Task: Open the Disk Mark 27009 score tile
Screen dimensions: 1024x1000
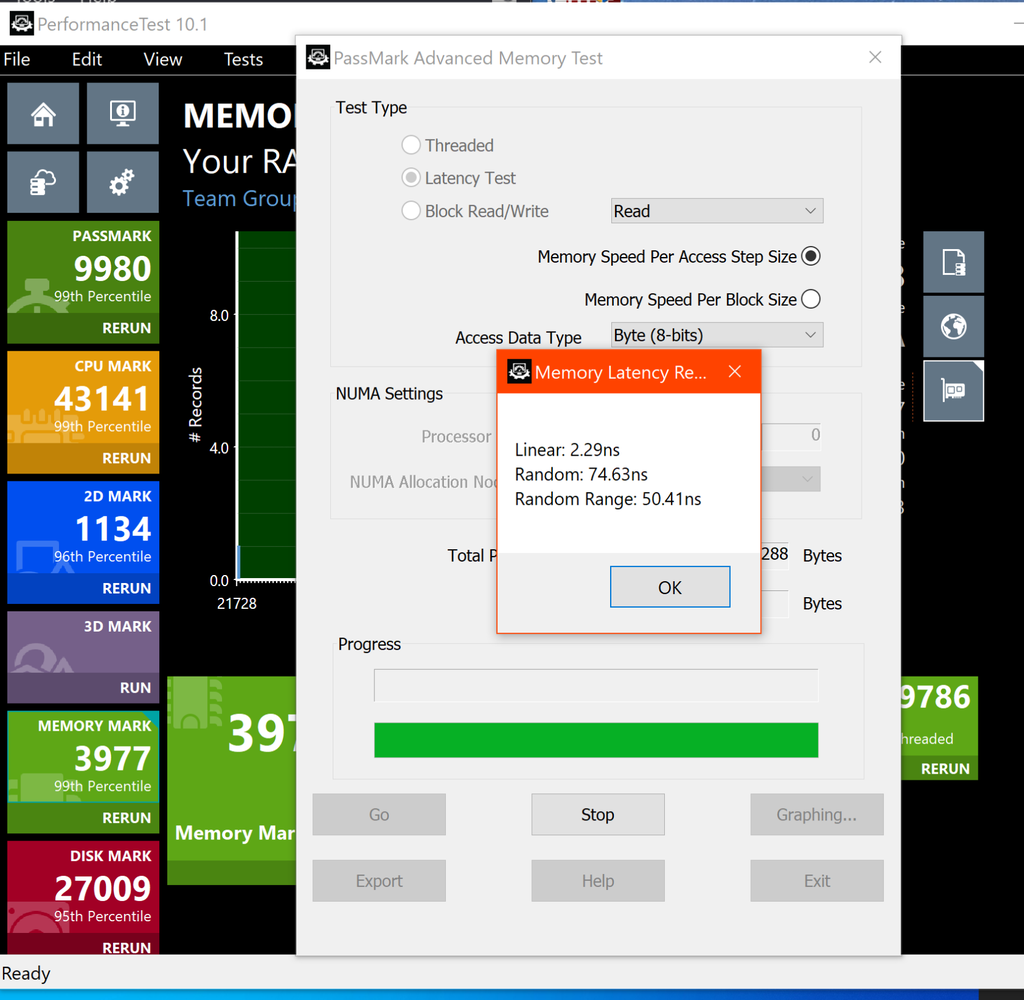Action: (x=83, y=888)
